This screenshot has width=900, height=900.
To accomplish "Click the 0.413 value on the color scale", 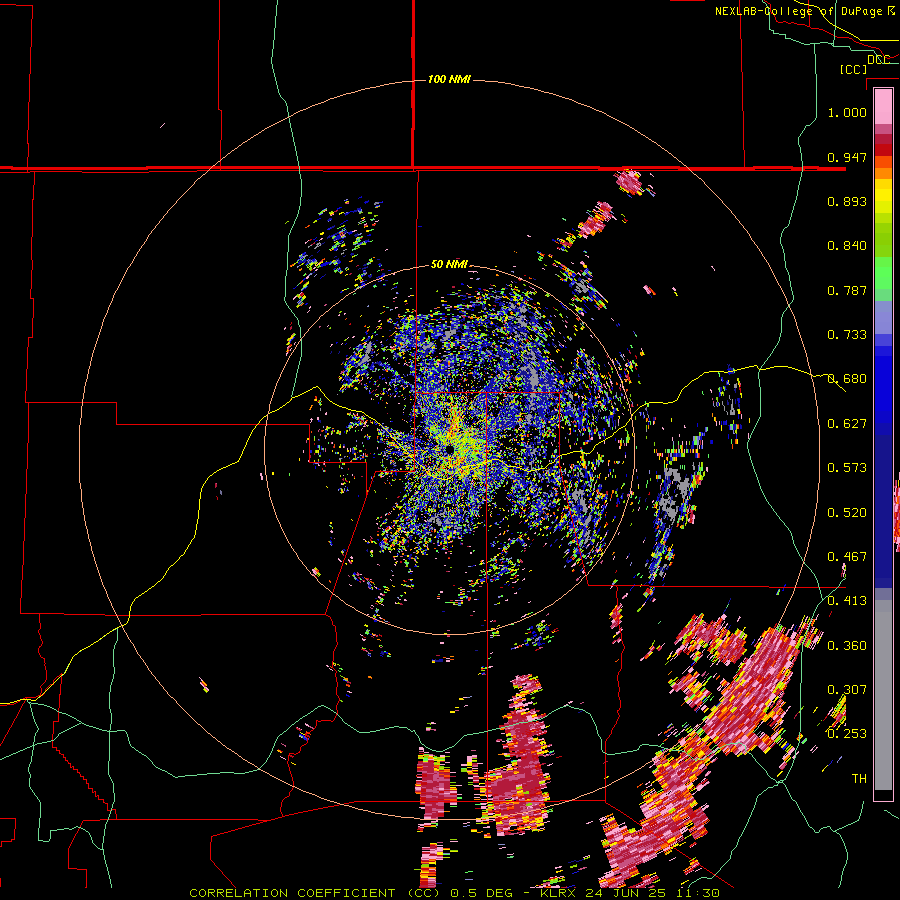I will [x=847, y=601].
